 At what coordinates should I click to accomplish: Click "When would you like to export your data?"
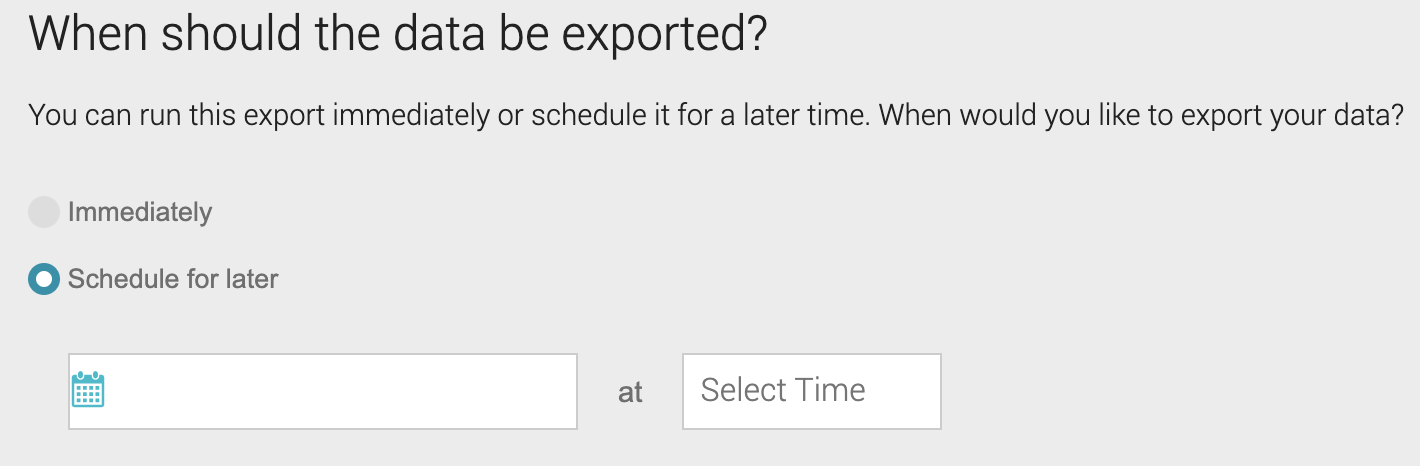[x=1142, y=115]
